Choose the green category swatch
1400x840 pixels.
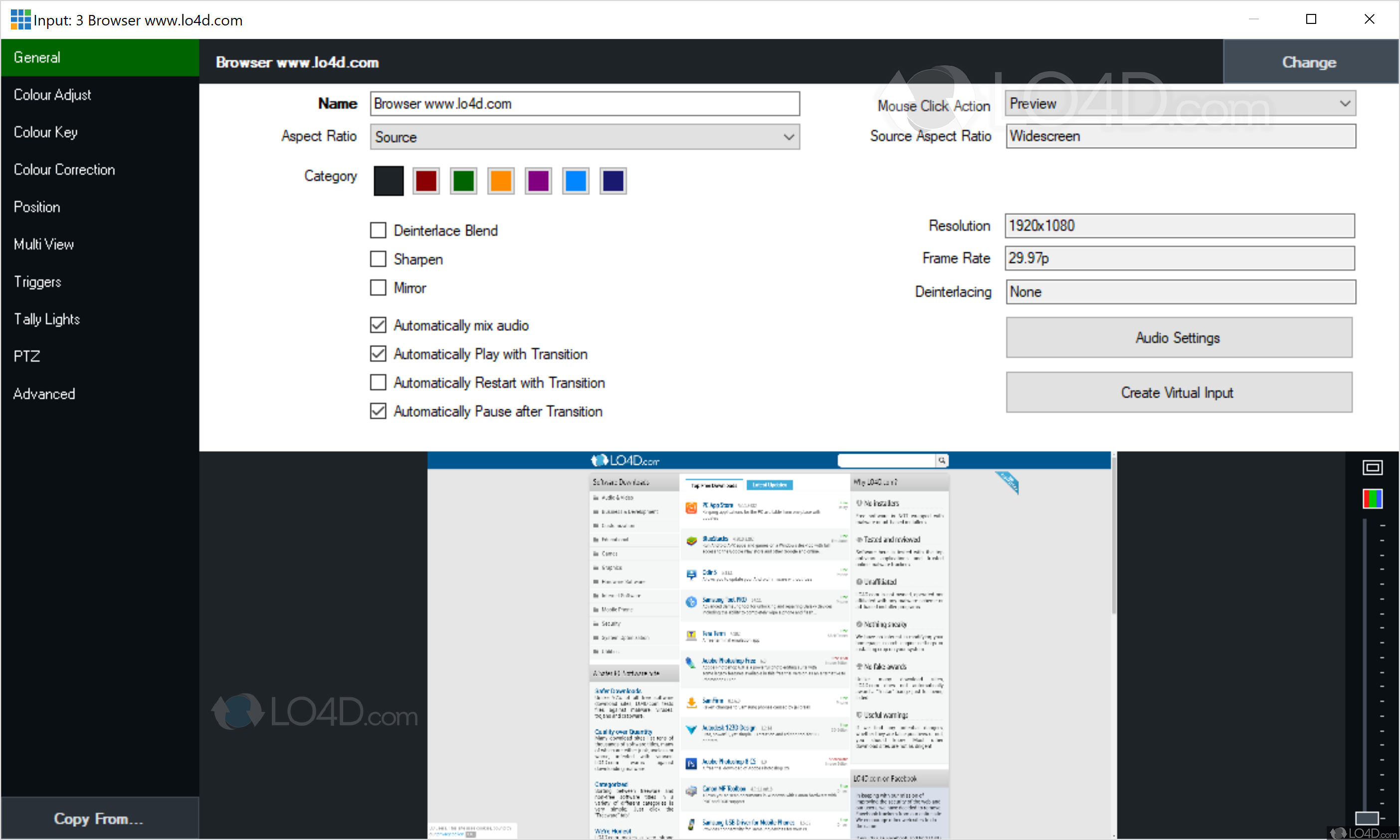(x=464, y=181)
